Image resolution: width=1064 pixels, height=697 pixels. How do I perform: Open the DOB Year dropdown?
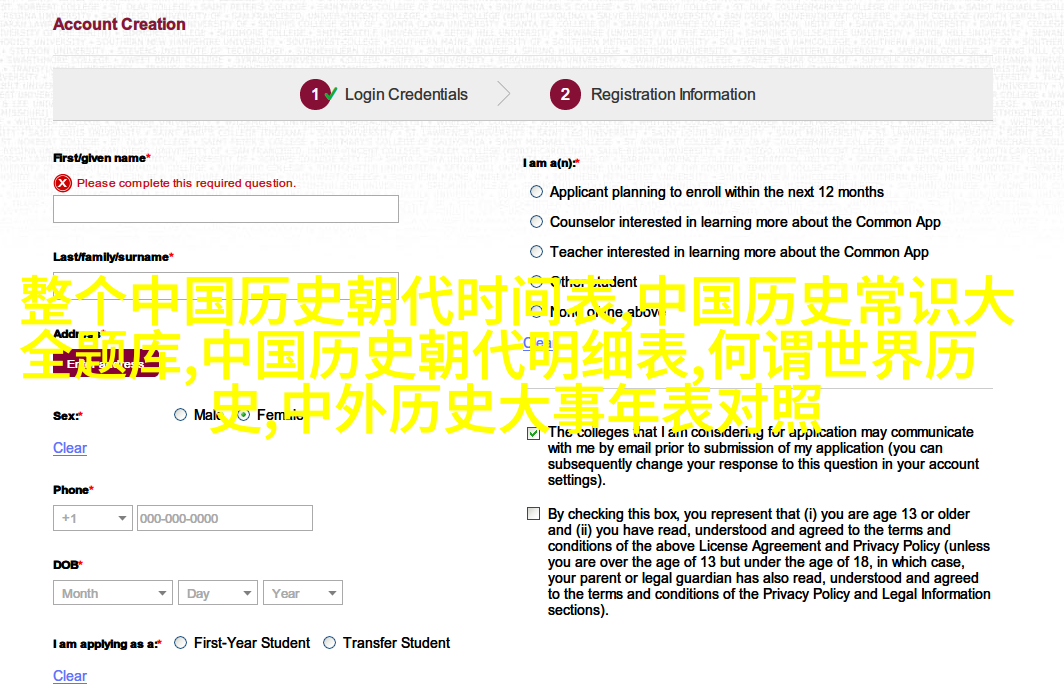(x=303, y=592)
